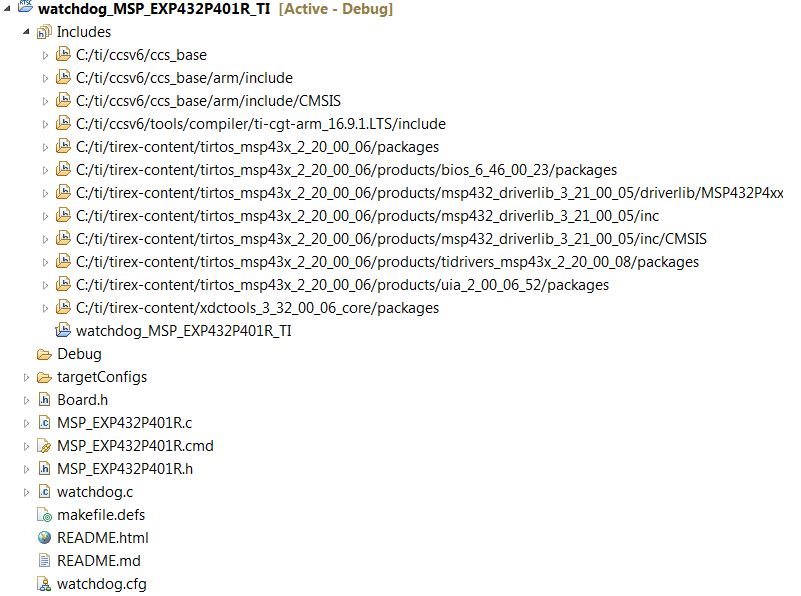The height and width of the screenshot is (596, 801).
Task: Click the watchdog.cfg configuration file icon
Action: [44, 584]
